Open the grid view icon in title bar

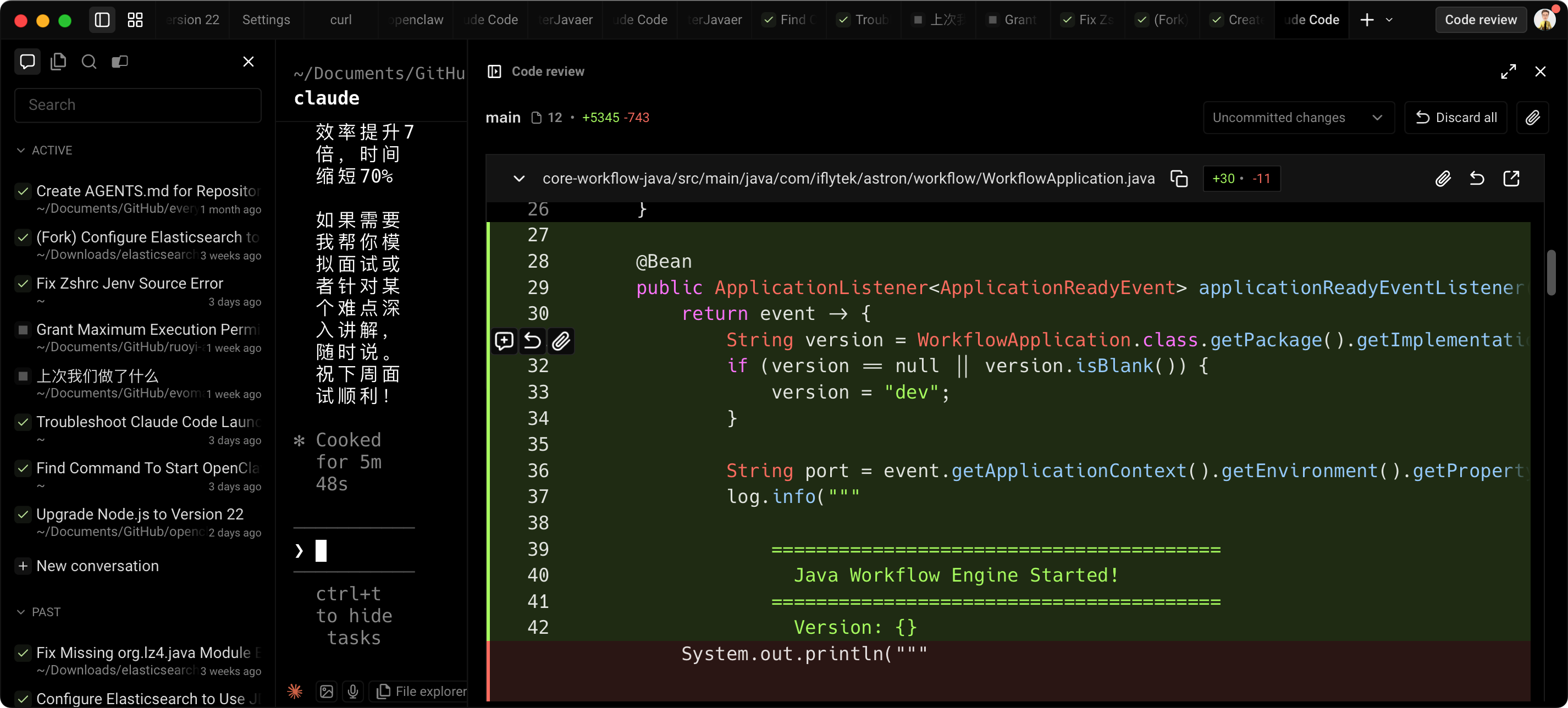click(135, 19)
